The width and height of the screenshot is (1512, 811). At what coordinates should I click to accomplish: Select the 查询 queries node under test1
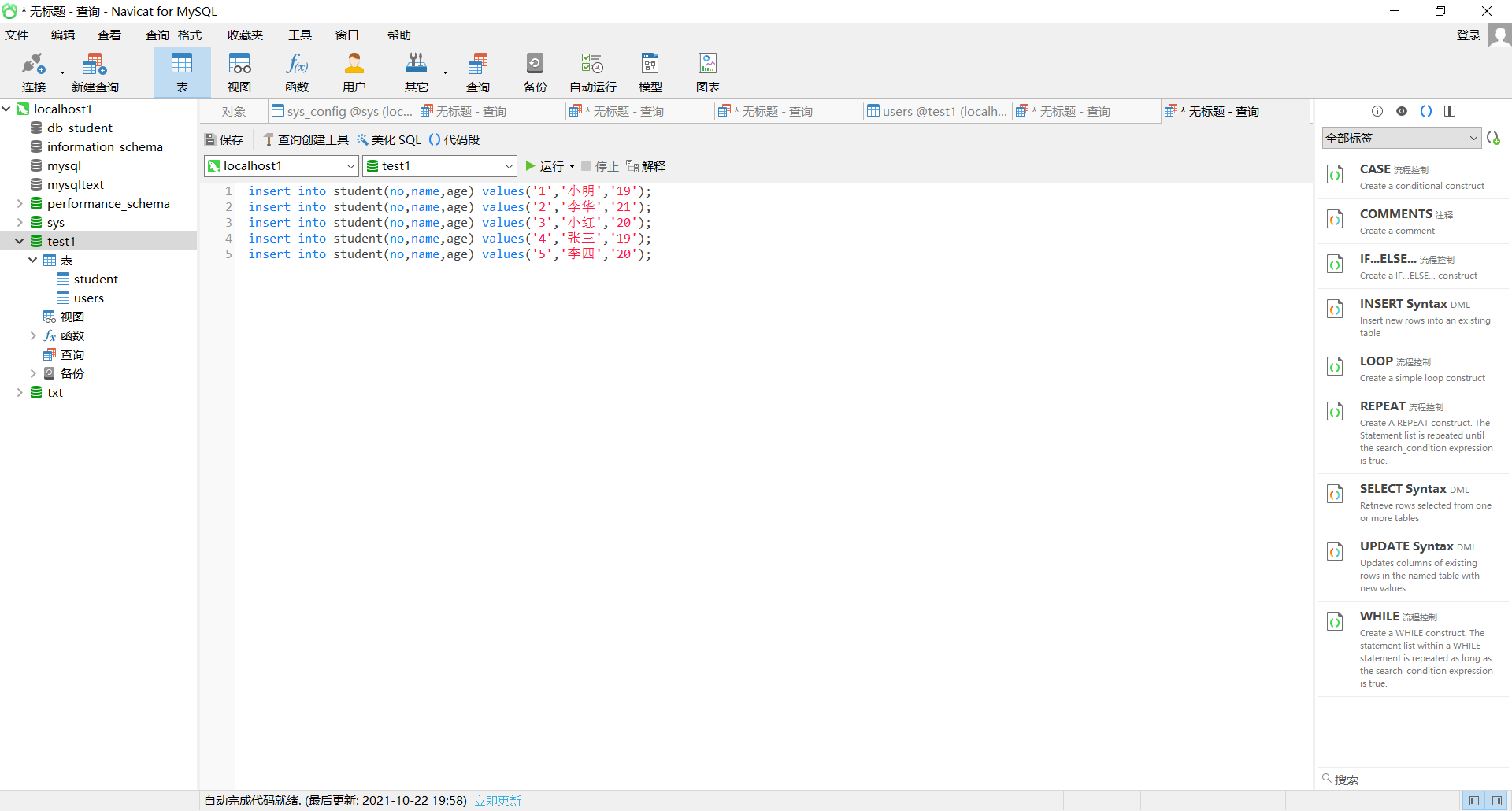click(x=64, y=354)
